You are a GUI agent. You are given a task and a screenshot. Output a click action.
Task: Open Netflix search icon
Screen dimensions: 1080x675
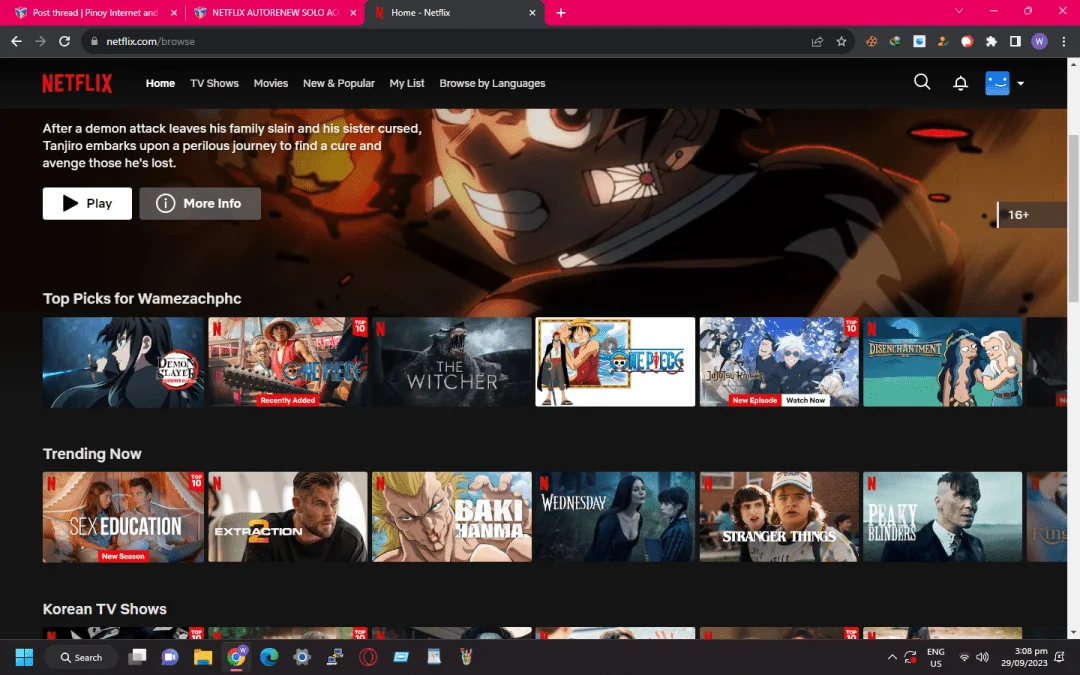point(922,83)
